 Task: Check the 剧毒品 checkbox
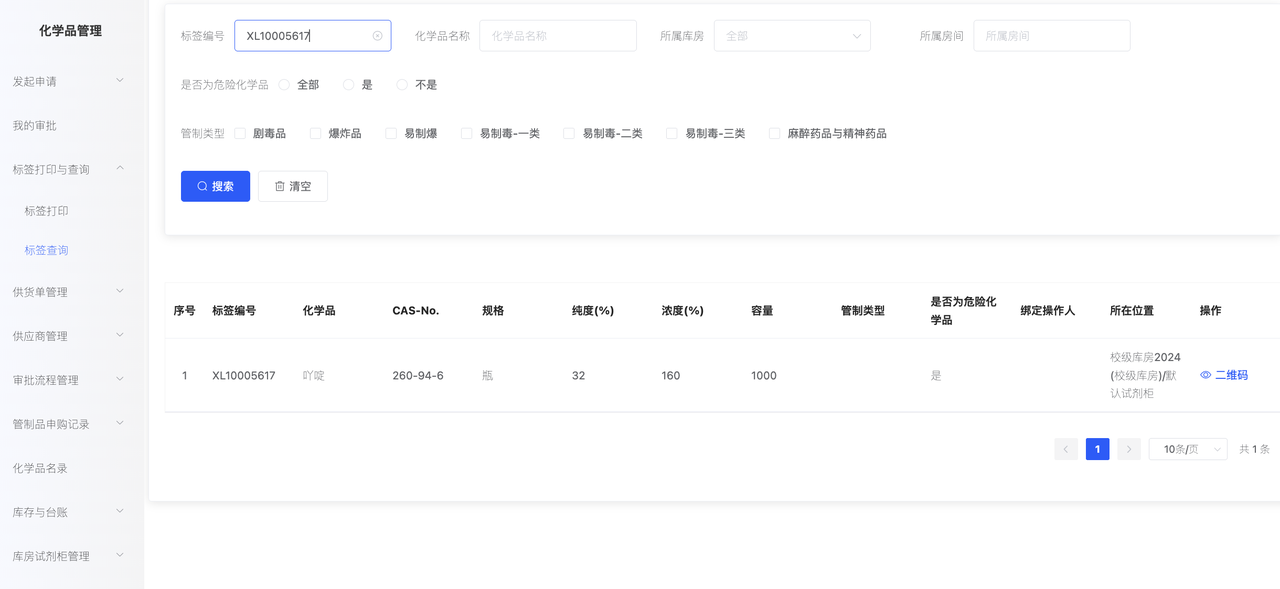240,133
